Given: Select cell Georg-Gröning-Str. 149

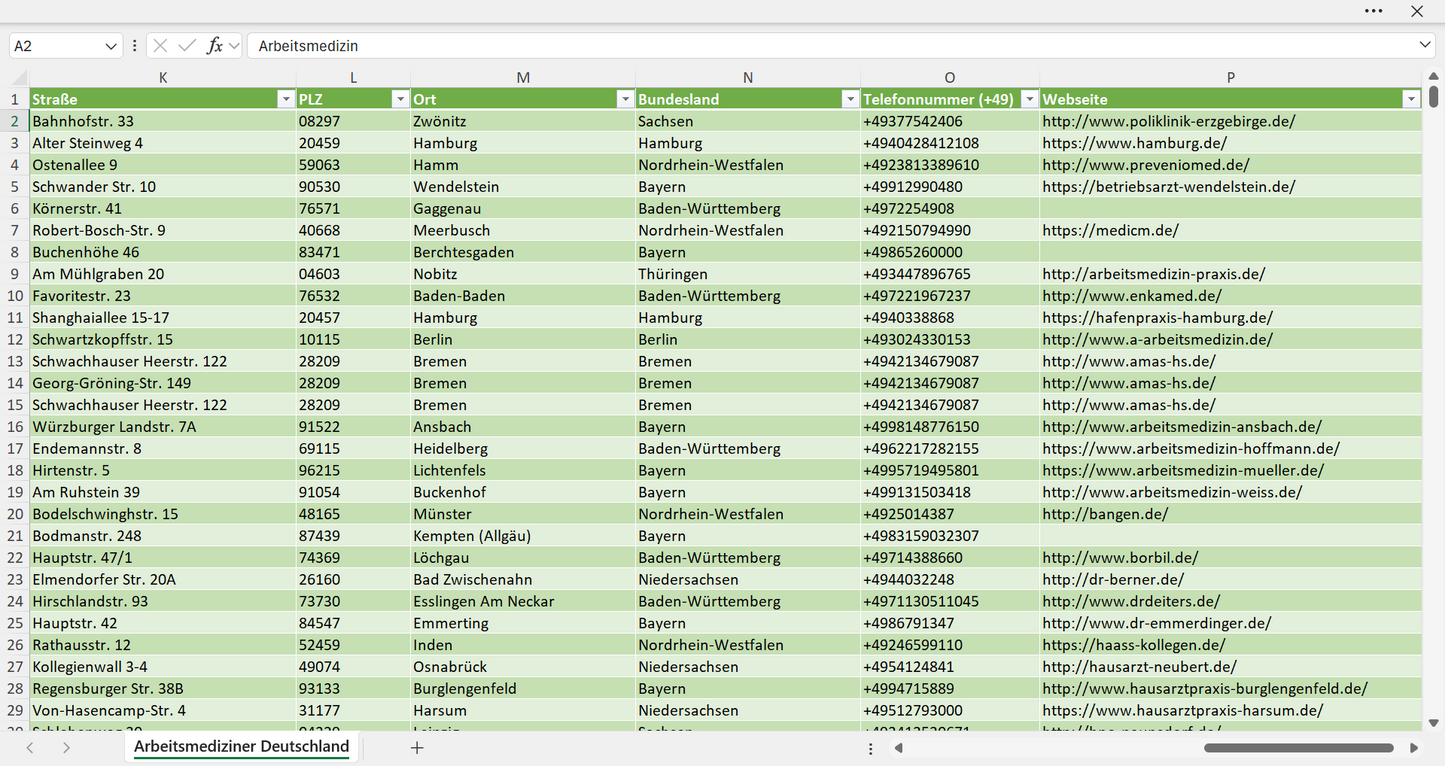Looking at the screenshot, I should click(163, 383).
